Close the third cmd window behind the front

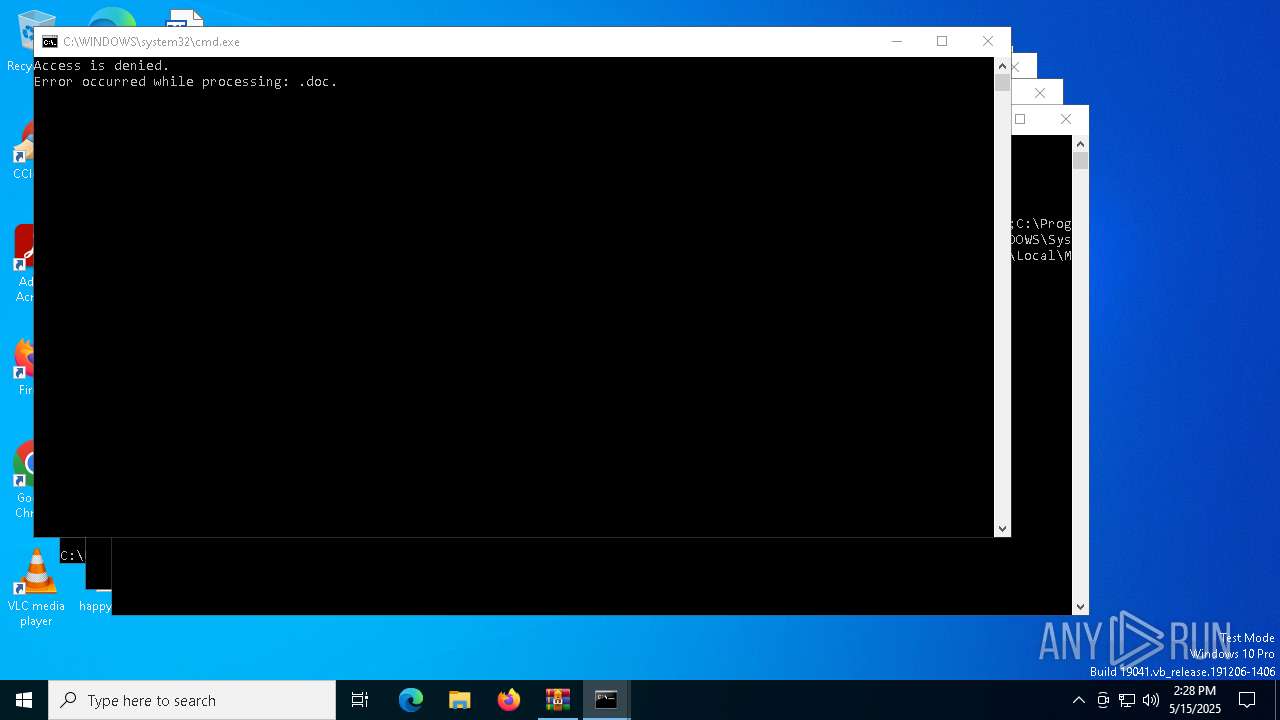(1040, 93)
